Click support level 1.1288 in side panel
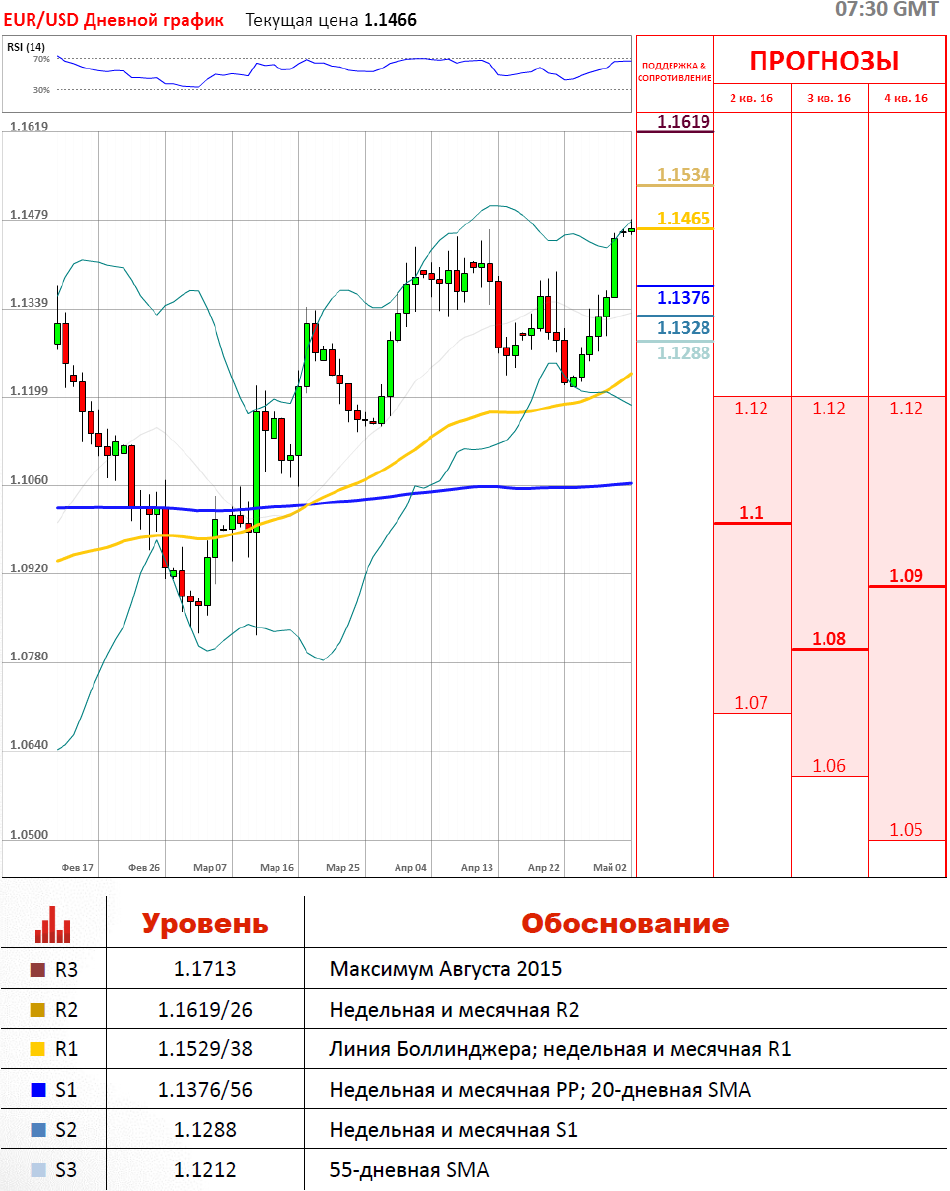 [683, 353]
